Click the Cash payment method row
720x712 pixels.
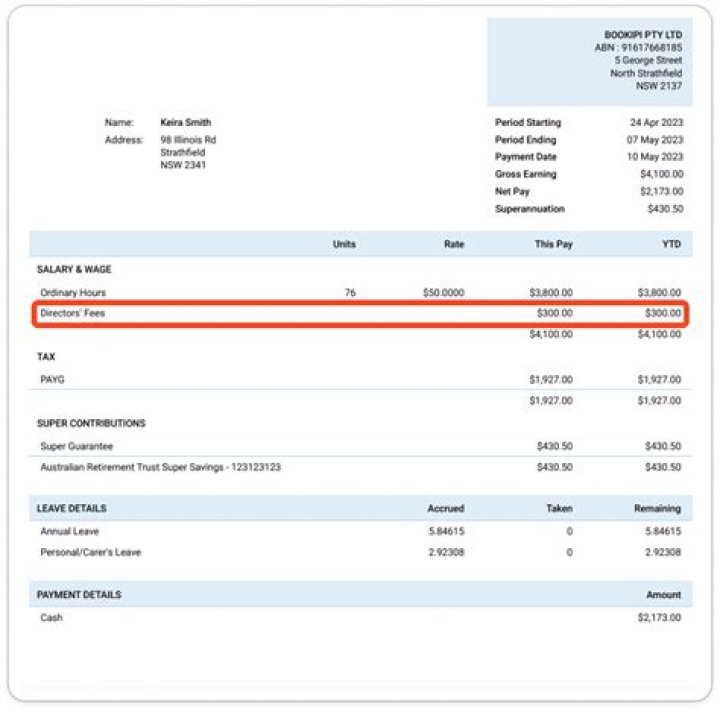[51, 618]
